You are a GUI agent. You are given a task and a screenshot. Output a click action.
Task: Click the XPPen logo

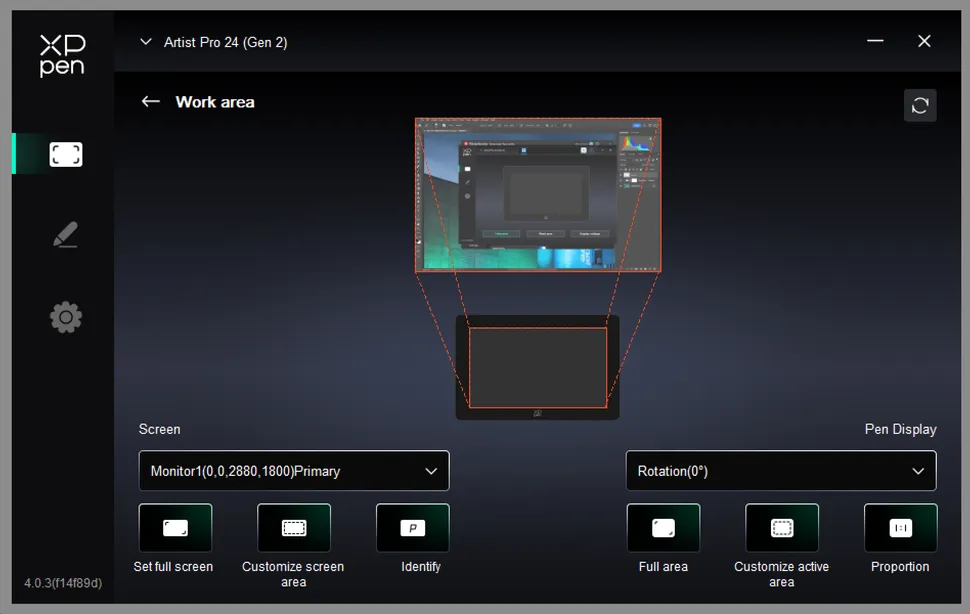(x=62, y=55)
